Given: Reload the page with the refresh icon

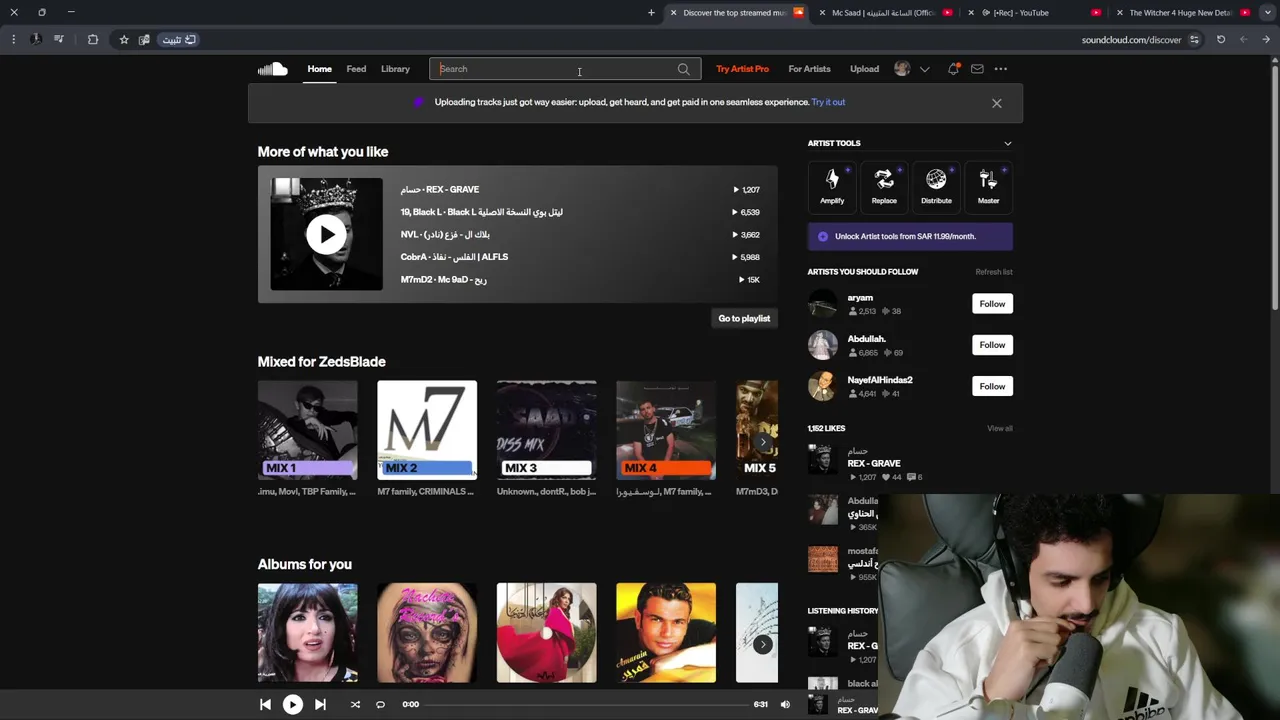Looking at the screenshot, I should pyautogui.click(x=1221, y=40).
